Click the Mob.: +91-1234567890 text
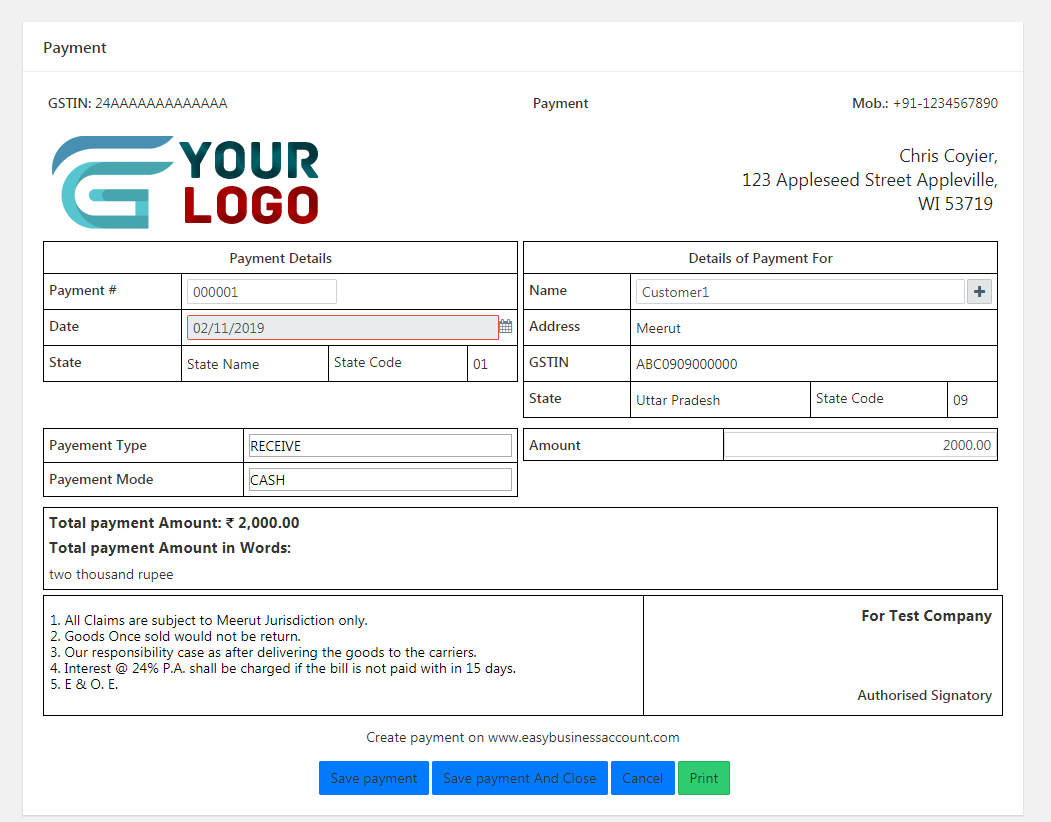 (x=924, y=103)
